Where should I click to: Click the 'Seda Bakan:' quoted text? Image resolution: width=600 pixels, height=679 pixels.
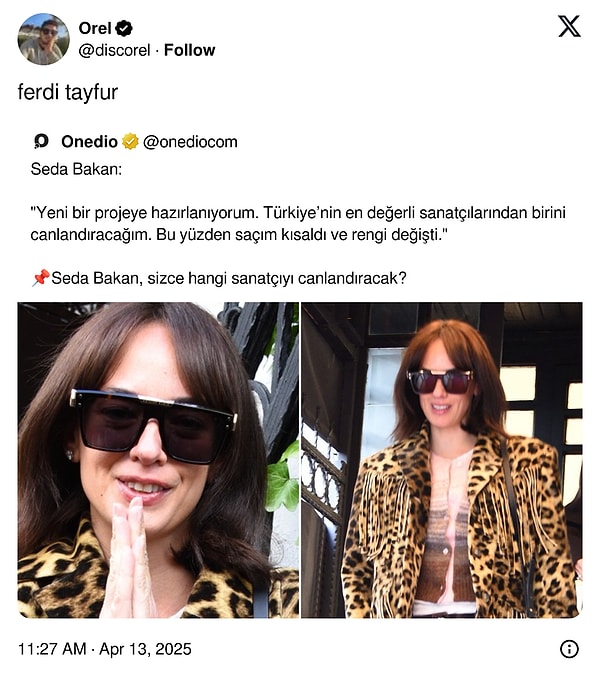click(x=76, y=169)
